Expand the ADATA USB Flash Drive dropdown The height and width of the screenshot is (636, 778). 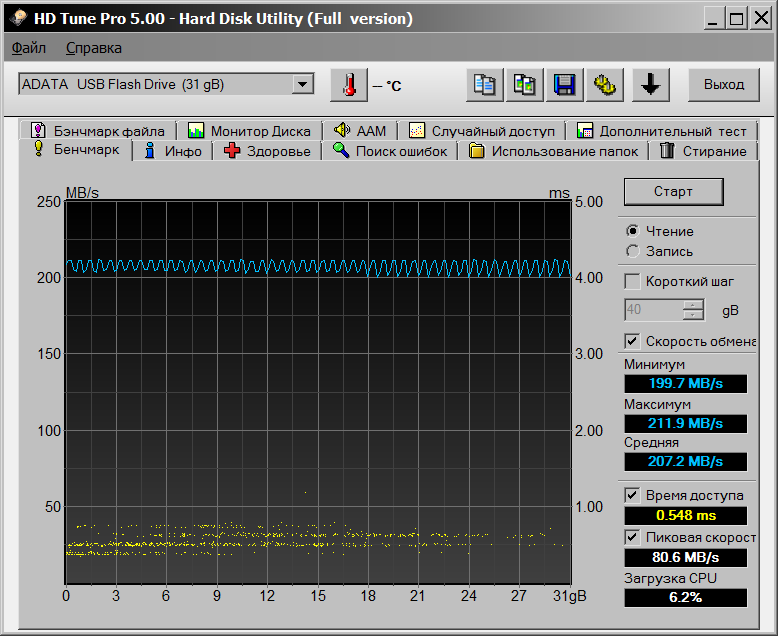tap(303, 85)
